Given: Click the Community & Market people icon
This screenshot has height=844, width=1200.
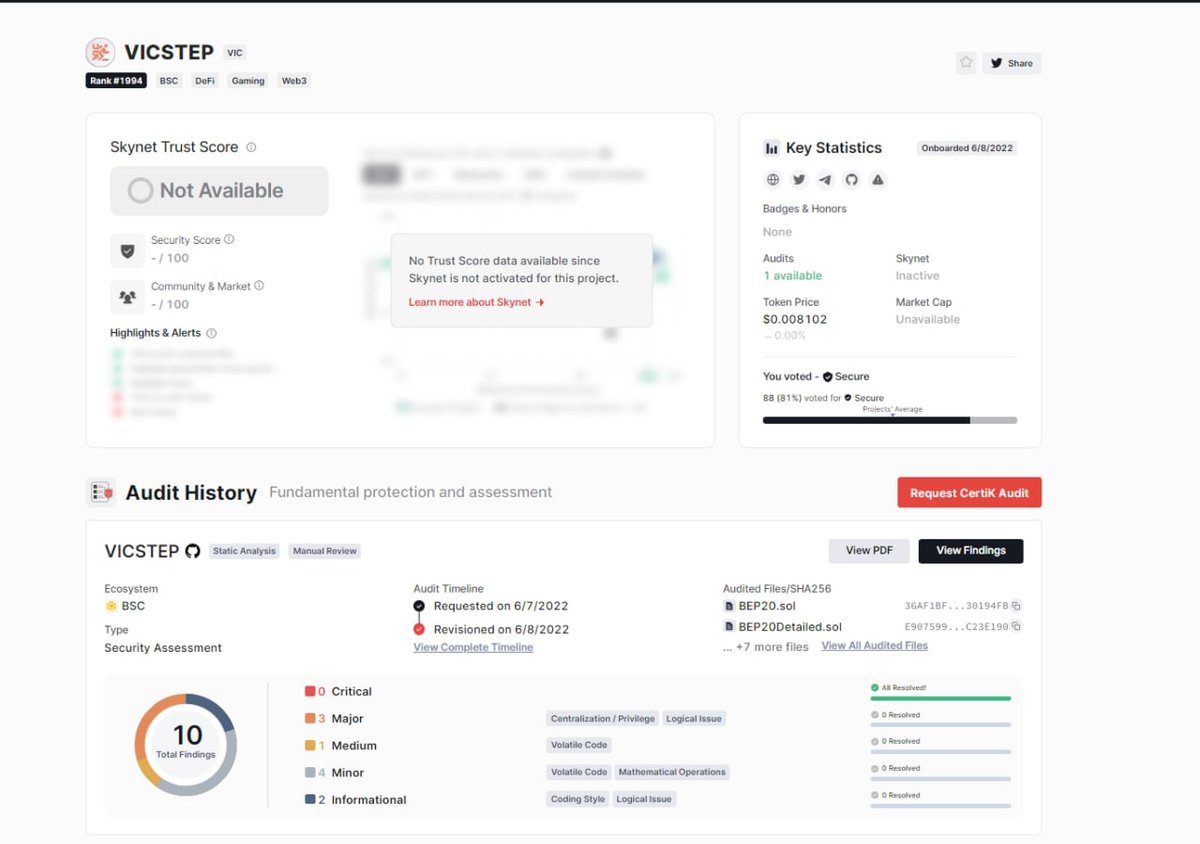Looking at the screenshot, I should [127, 297].
